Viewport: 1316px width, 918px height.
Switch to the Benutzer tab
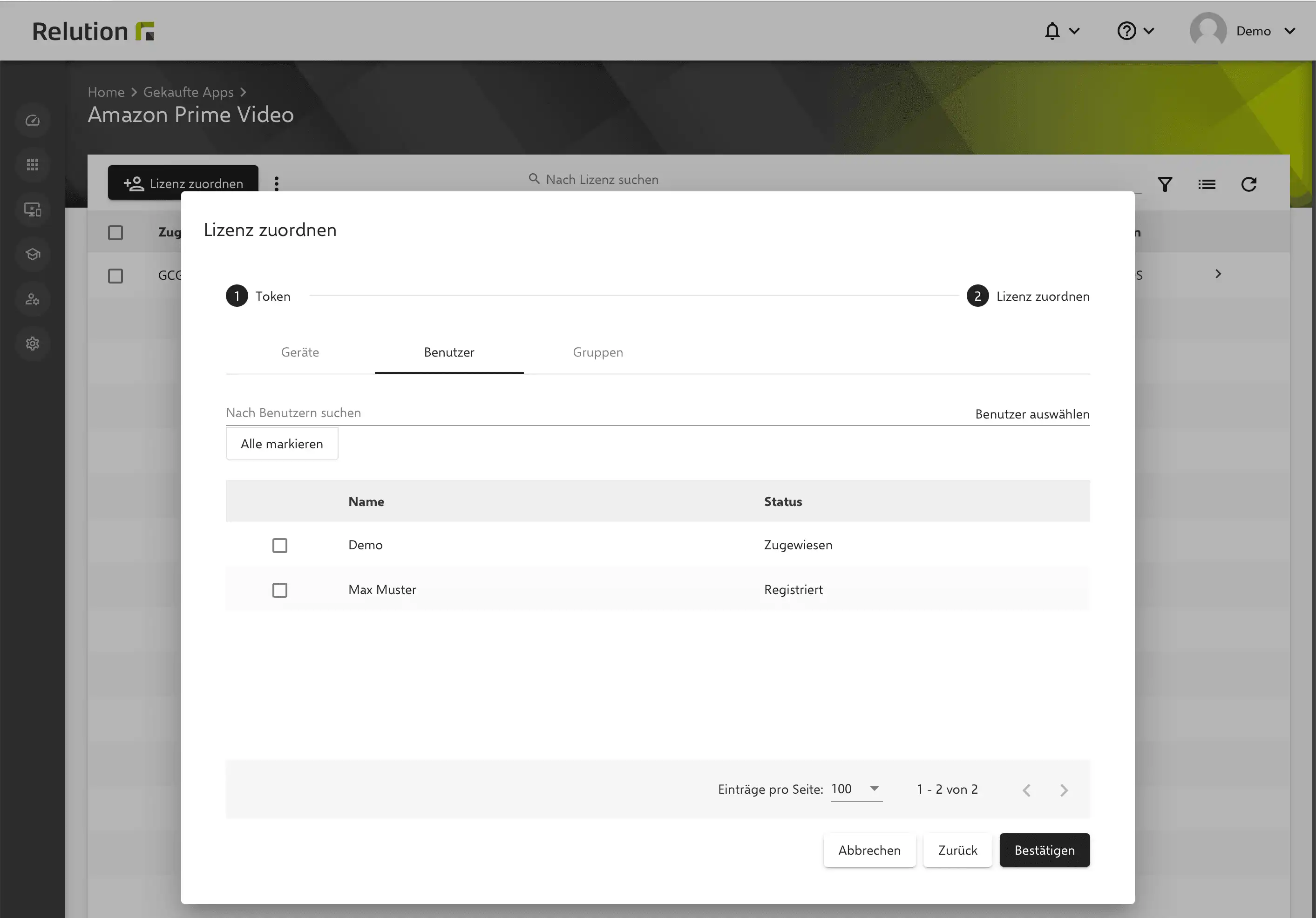(449, 352)
